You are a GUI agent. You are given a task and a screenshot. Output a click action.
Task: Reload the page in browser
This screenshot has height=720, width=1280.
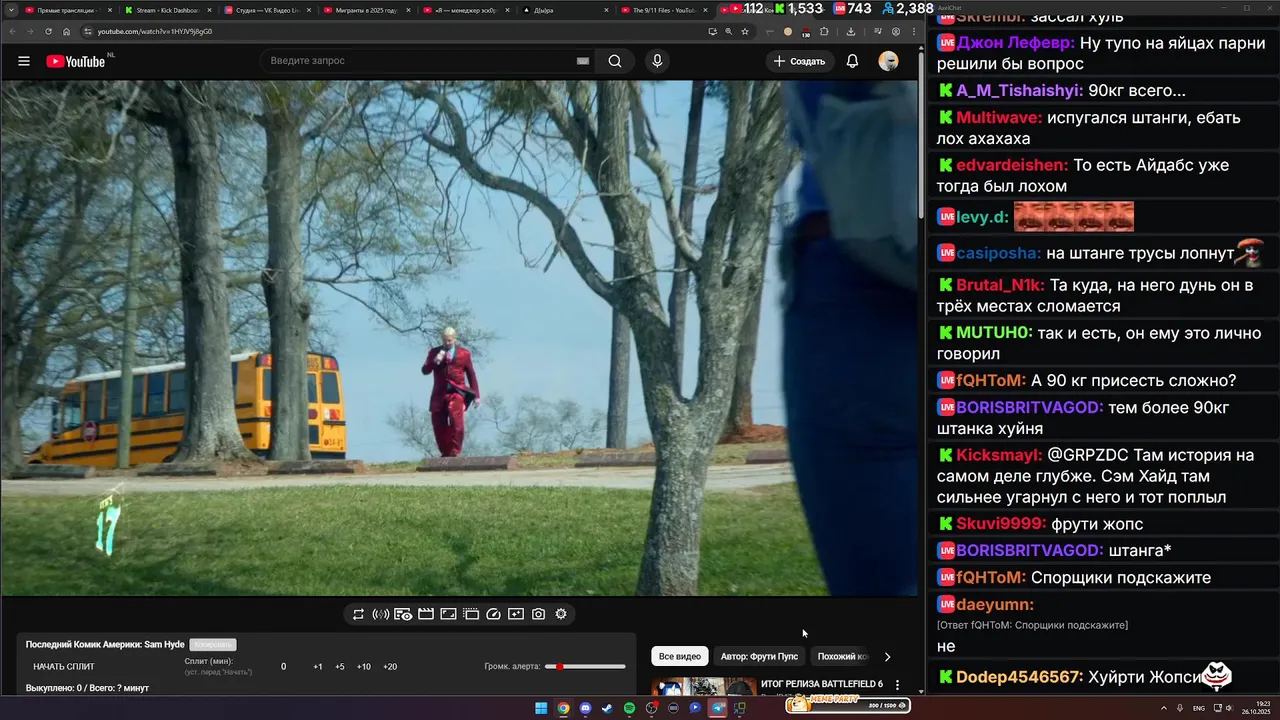(x=48, y=31)
